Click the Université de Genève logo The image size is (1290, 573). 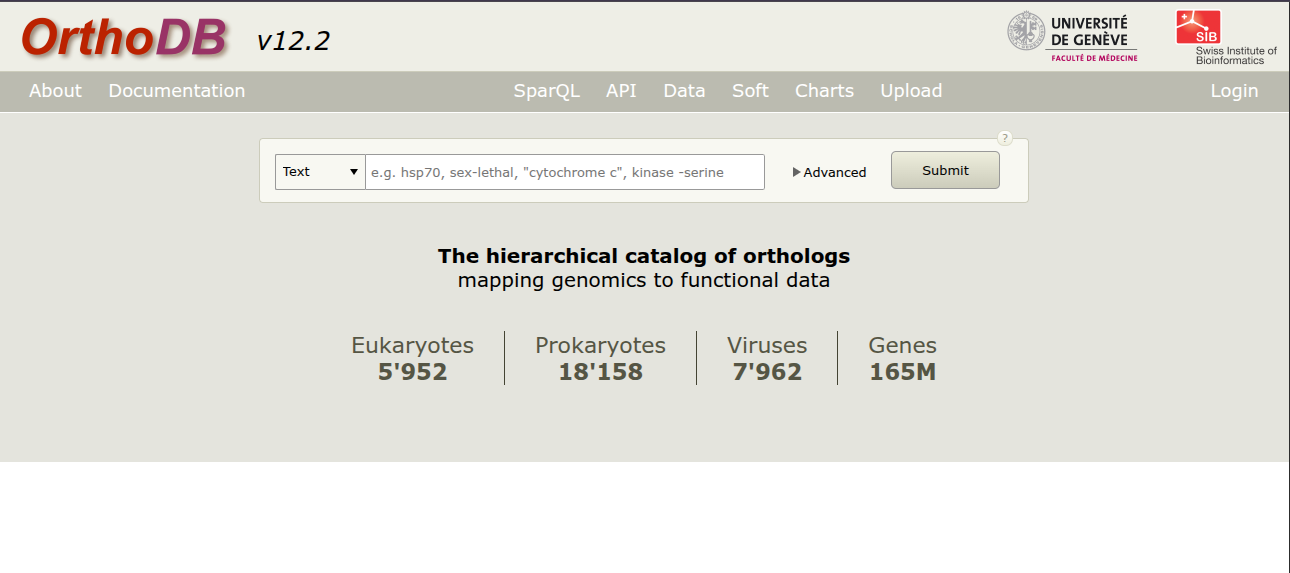[1071, 37]
